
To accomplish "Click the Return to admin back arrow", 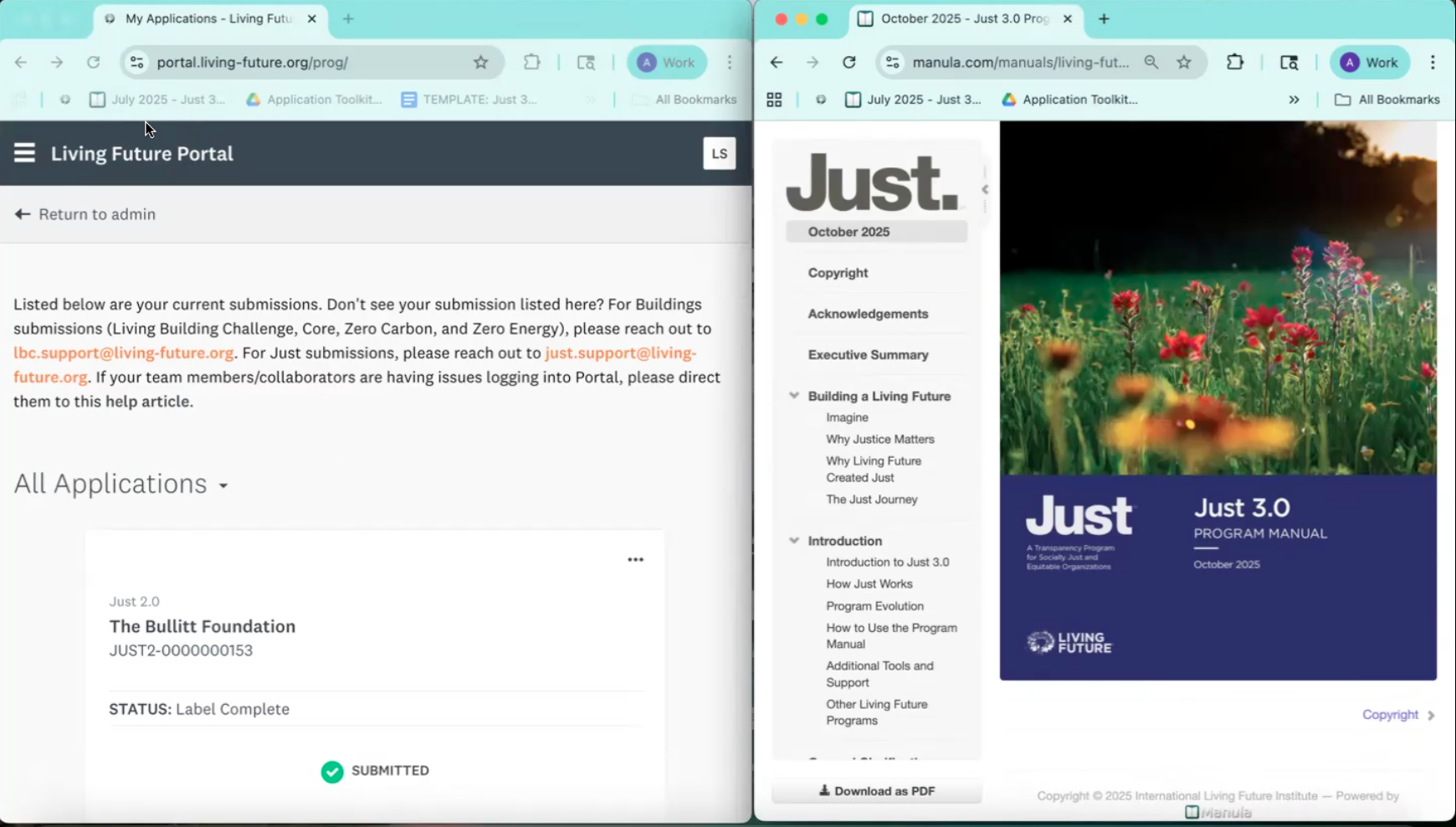I will click(23, 214).
